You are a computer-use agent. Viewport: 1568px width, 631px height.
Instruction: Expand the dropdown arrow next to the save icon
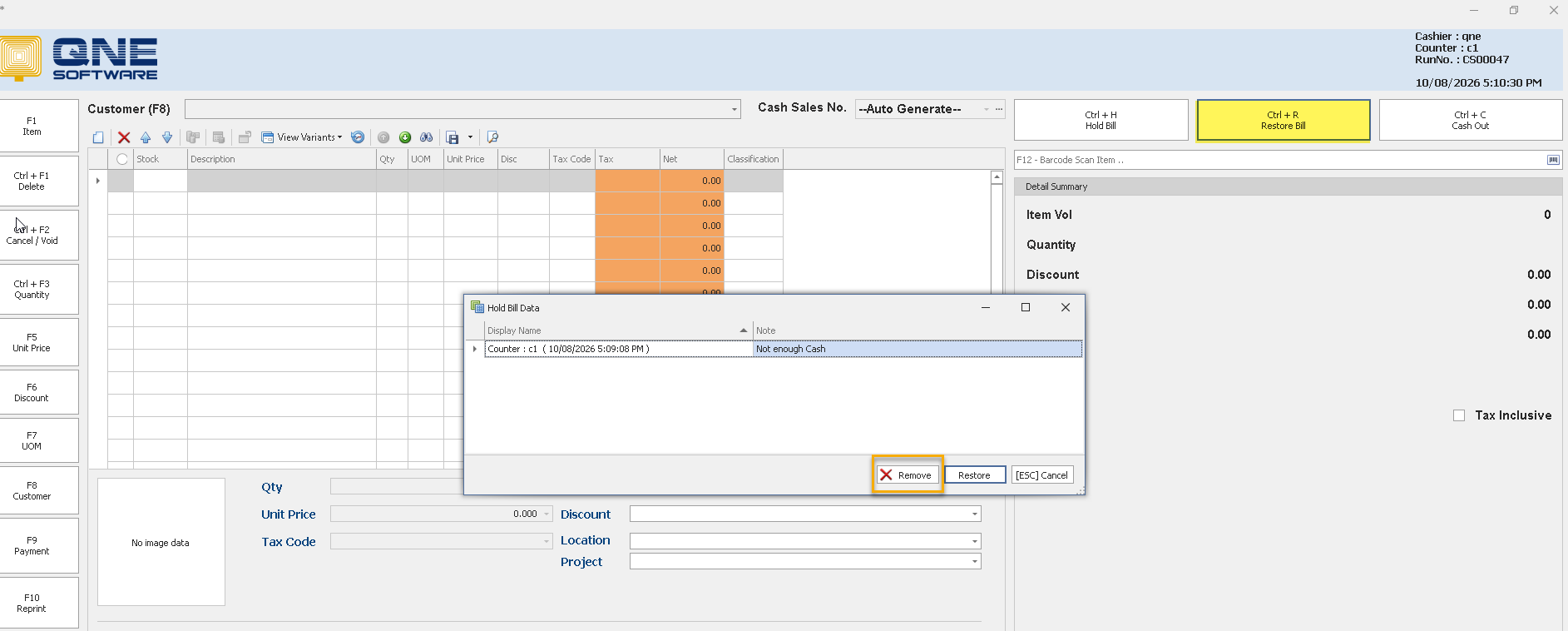[x=470, y=137]
